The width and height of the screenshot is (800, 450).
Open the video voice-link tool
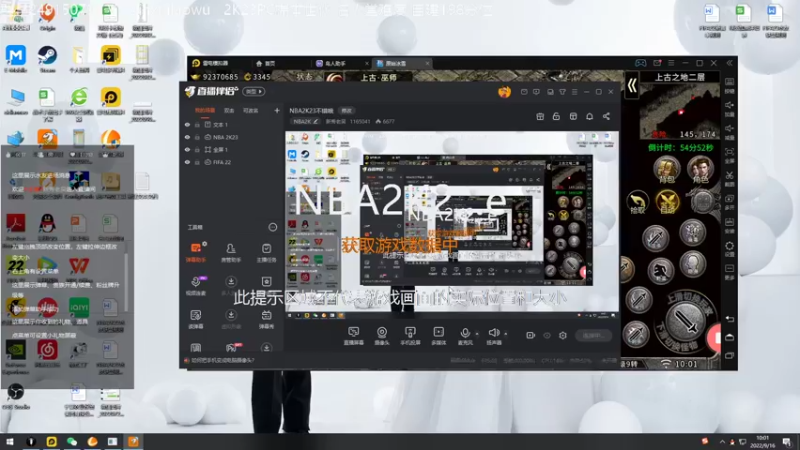[x=196, y=286]
